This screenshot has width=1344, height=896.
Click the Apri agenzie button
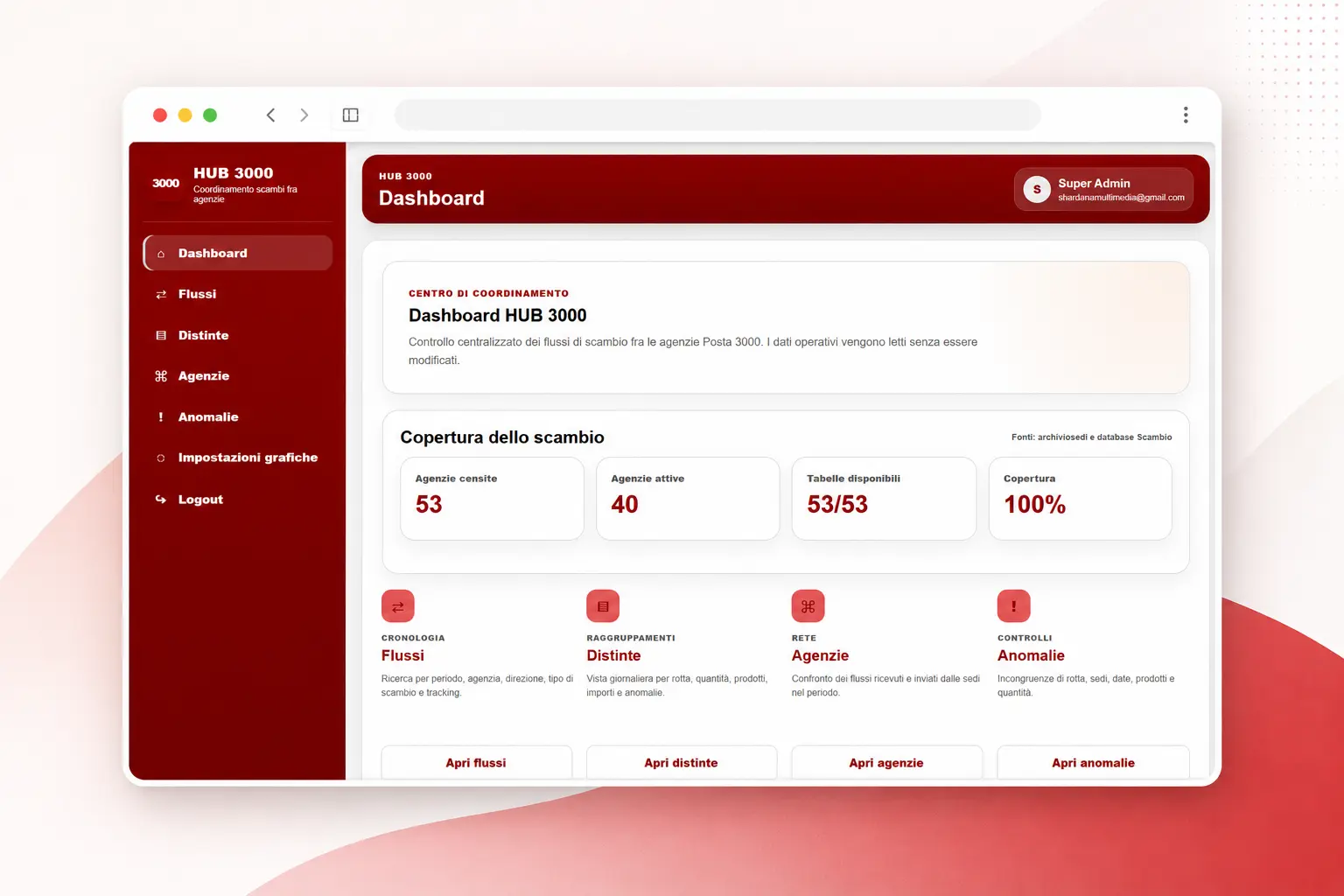(x=886, y=763)
